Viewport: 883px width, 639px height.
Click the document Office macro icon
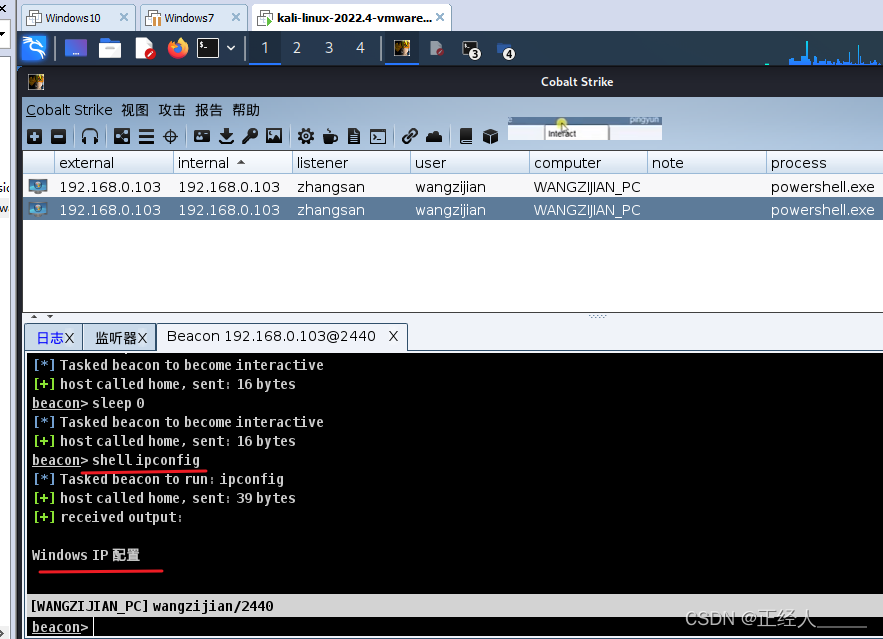pos(354,136)
